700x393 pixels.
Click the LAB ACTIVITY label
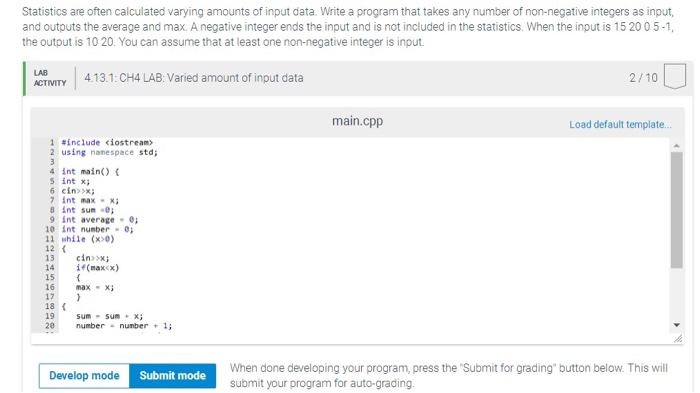click(50, 78)
